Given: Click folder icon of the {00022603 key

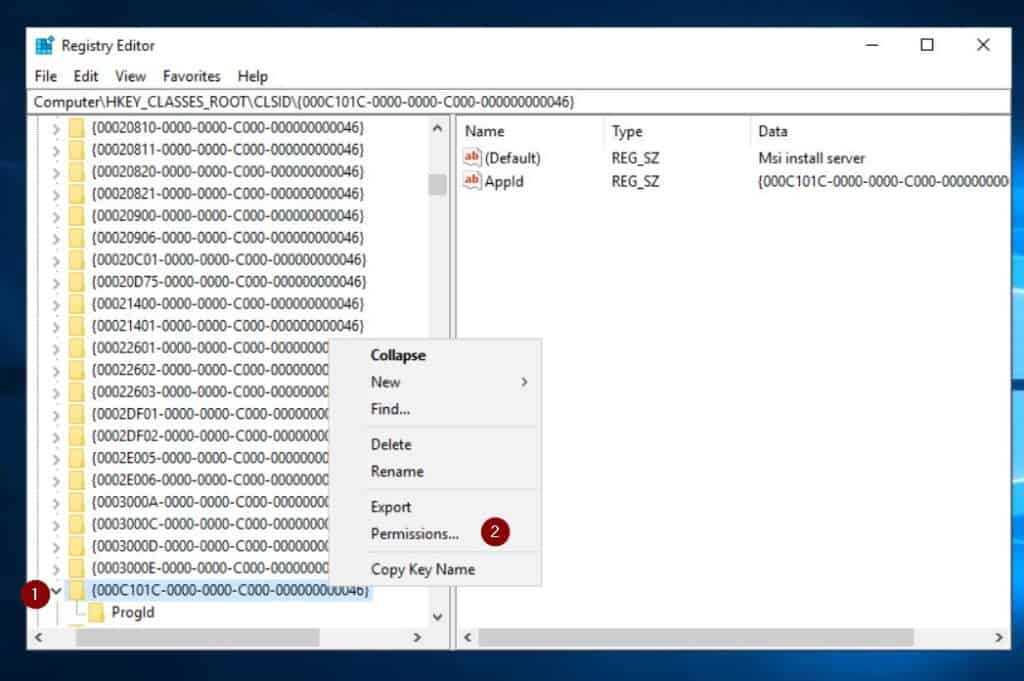Looking at the screenshot, I should pyautogui.click(x=77, y=392).
